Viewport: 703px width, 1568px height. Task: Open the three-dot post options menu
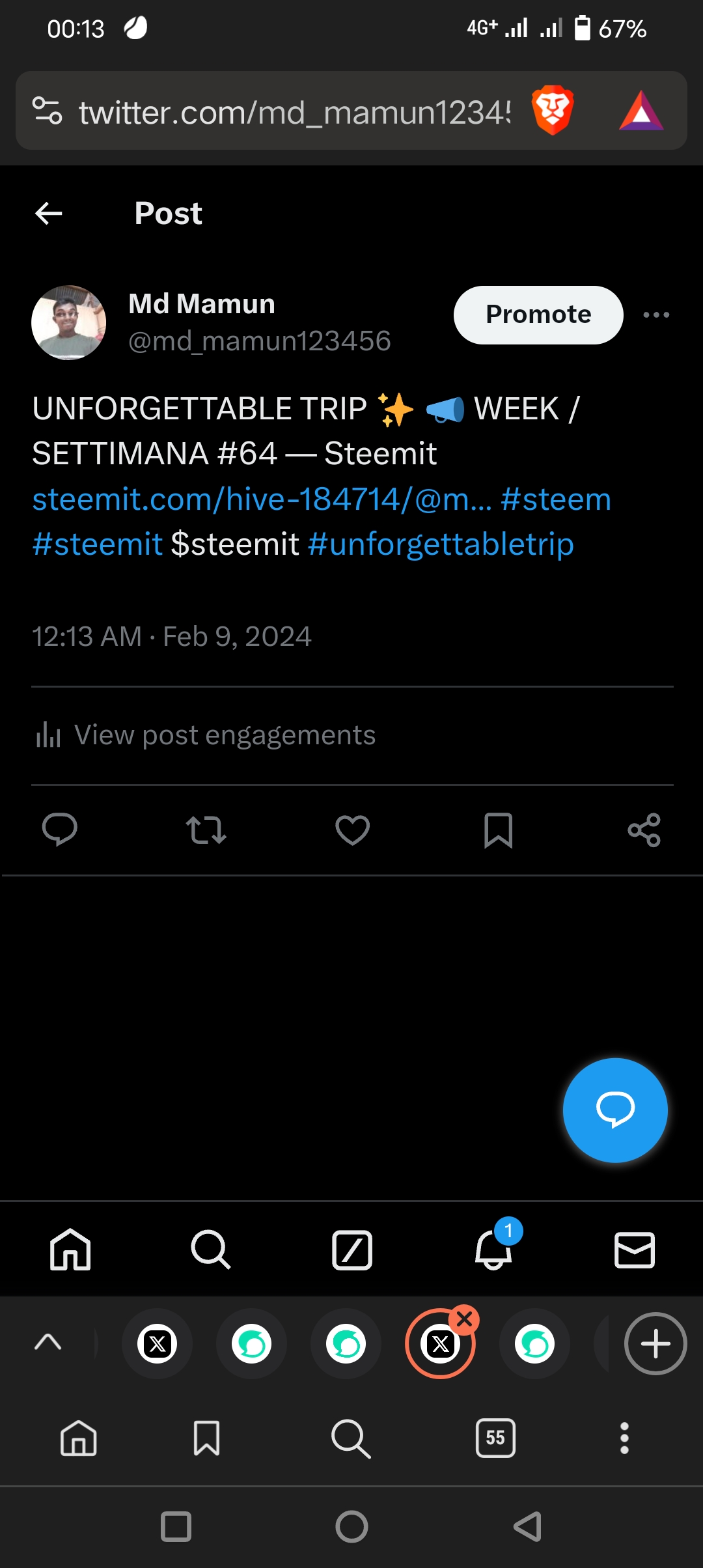655,315
